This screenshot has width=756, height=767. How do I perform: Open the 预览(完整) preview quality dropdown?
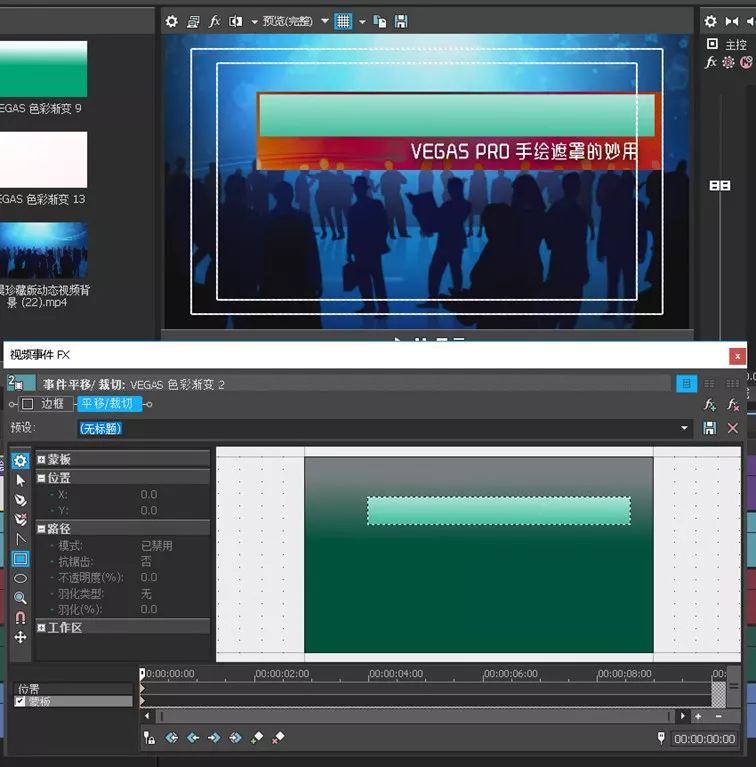[x=325, y=22]
